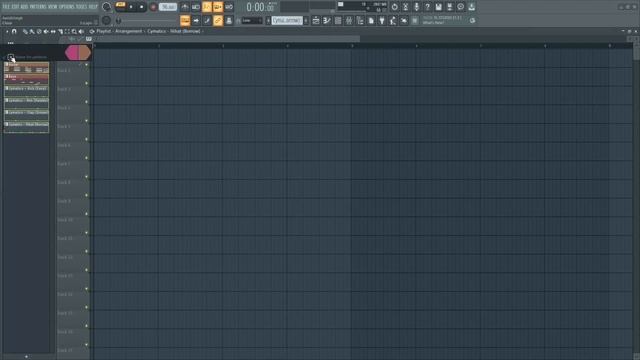This screenshot has width=640, height=360.
Task: Toggle Pattern/Song mode switch
Action: [x=120, y=5]
